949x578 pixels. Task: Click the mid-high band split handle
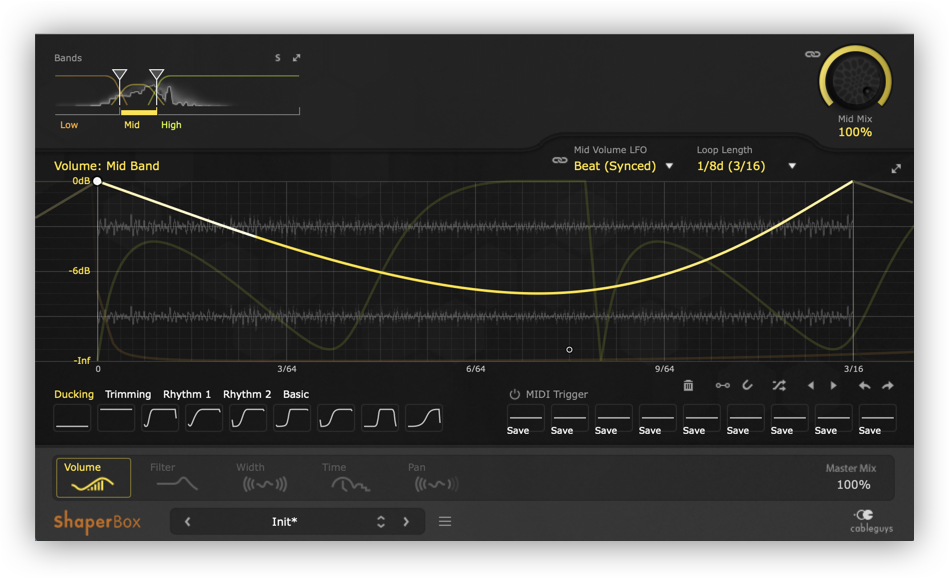point(157,75)
